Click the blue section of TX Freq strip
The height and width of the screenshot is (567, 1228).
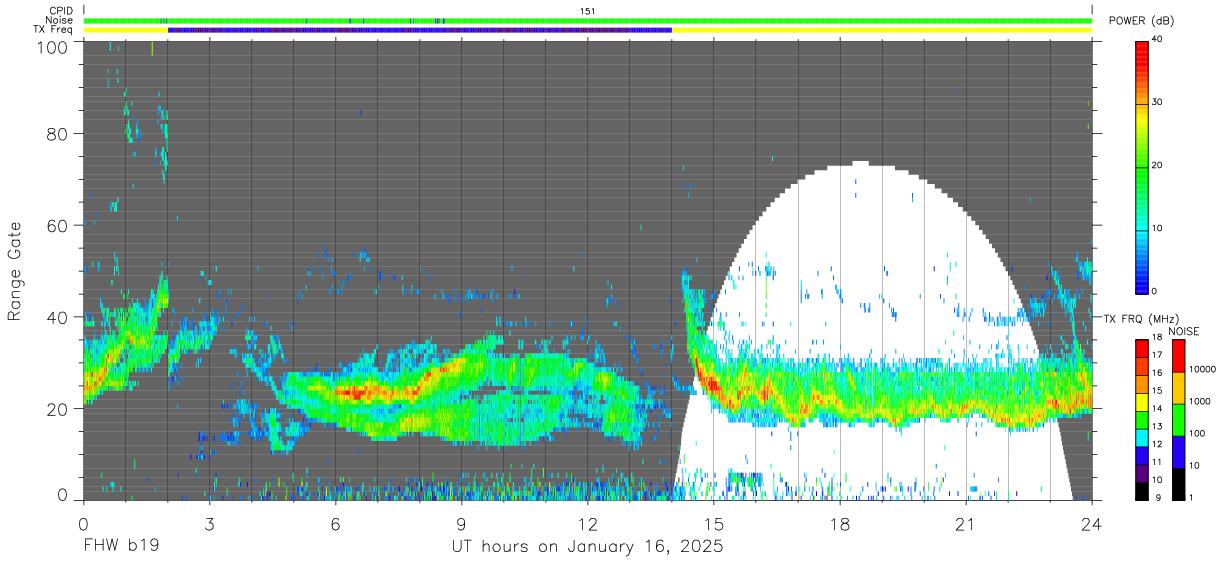click(420, 30)
